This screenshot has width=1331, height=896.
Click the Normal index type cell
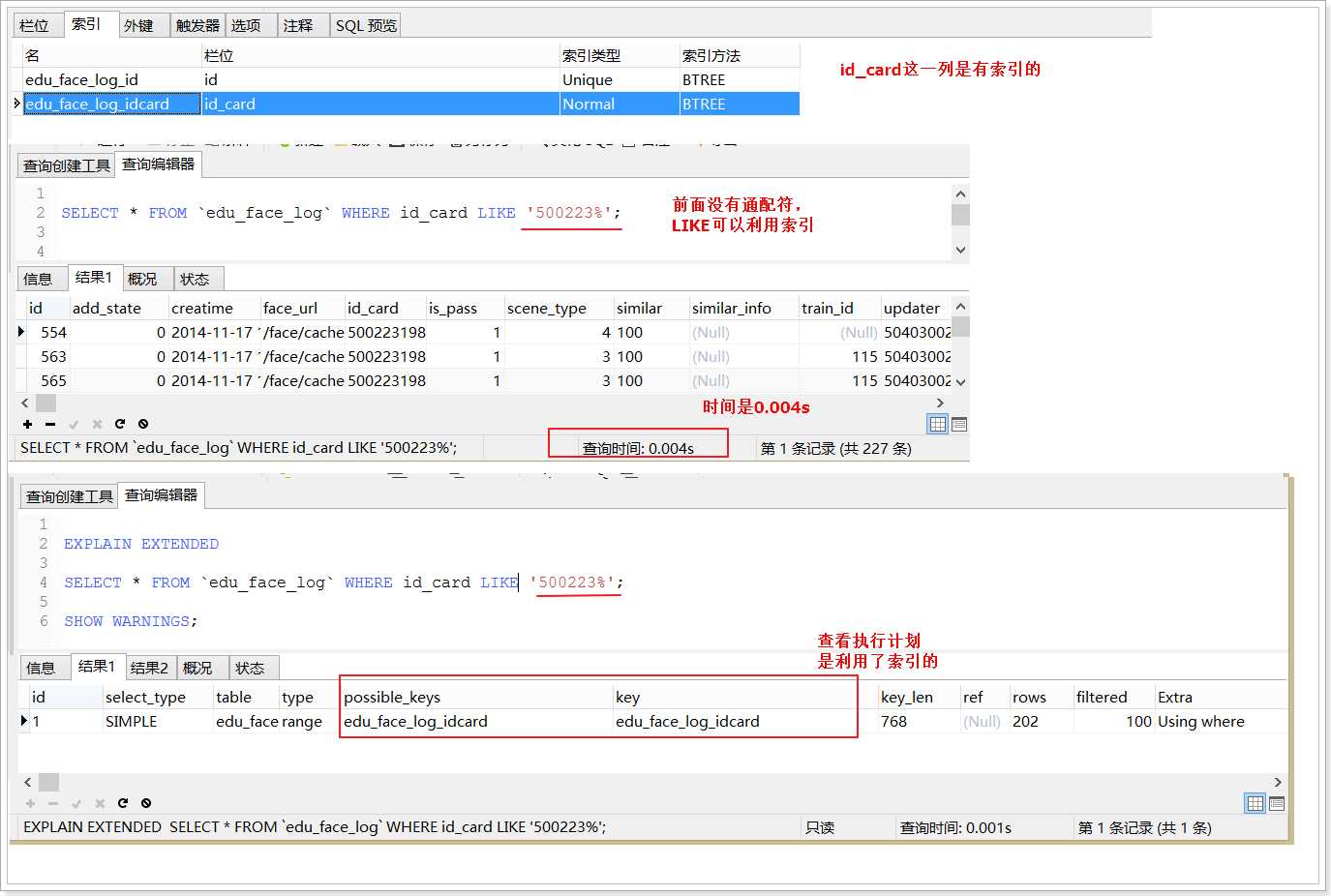click(x=620, y=104)
